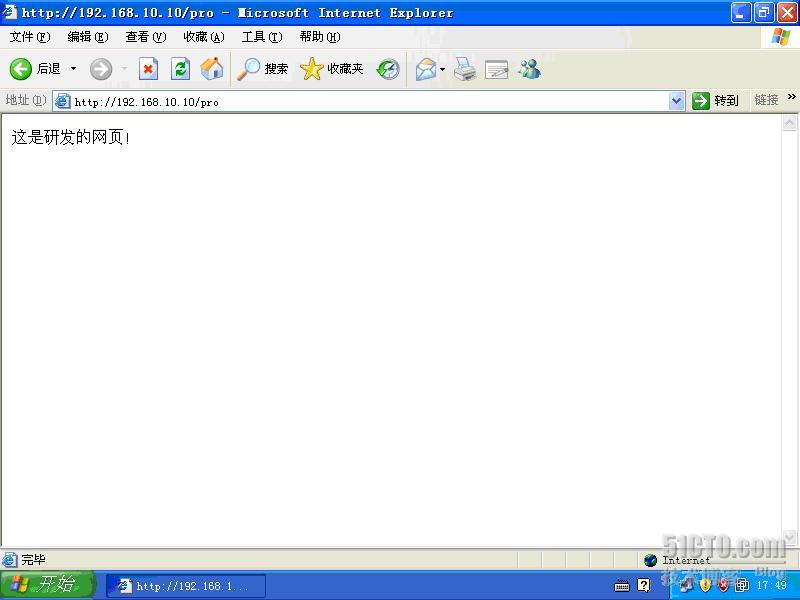The image size is (800, 600).
Task: Click the 这是研发的网页 page text
Action: point(70,137)
